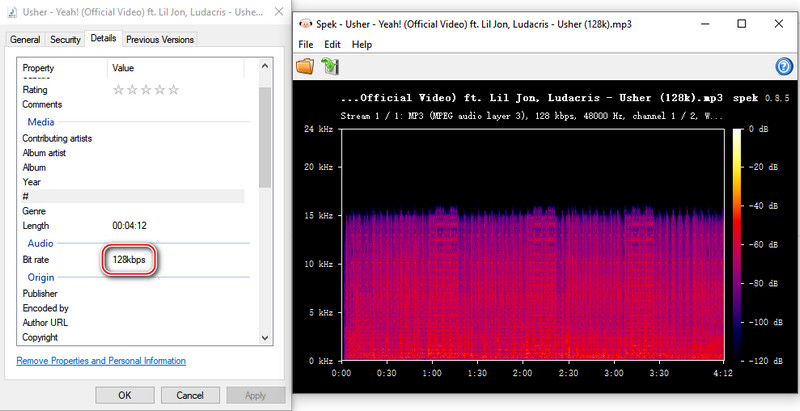Open Remove Properties and Personal Information link
The width and height of the screenshot is (800, 411).
[101, 361]
